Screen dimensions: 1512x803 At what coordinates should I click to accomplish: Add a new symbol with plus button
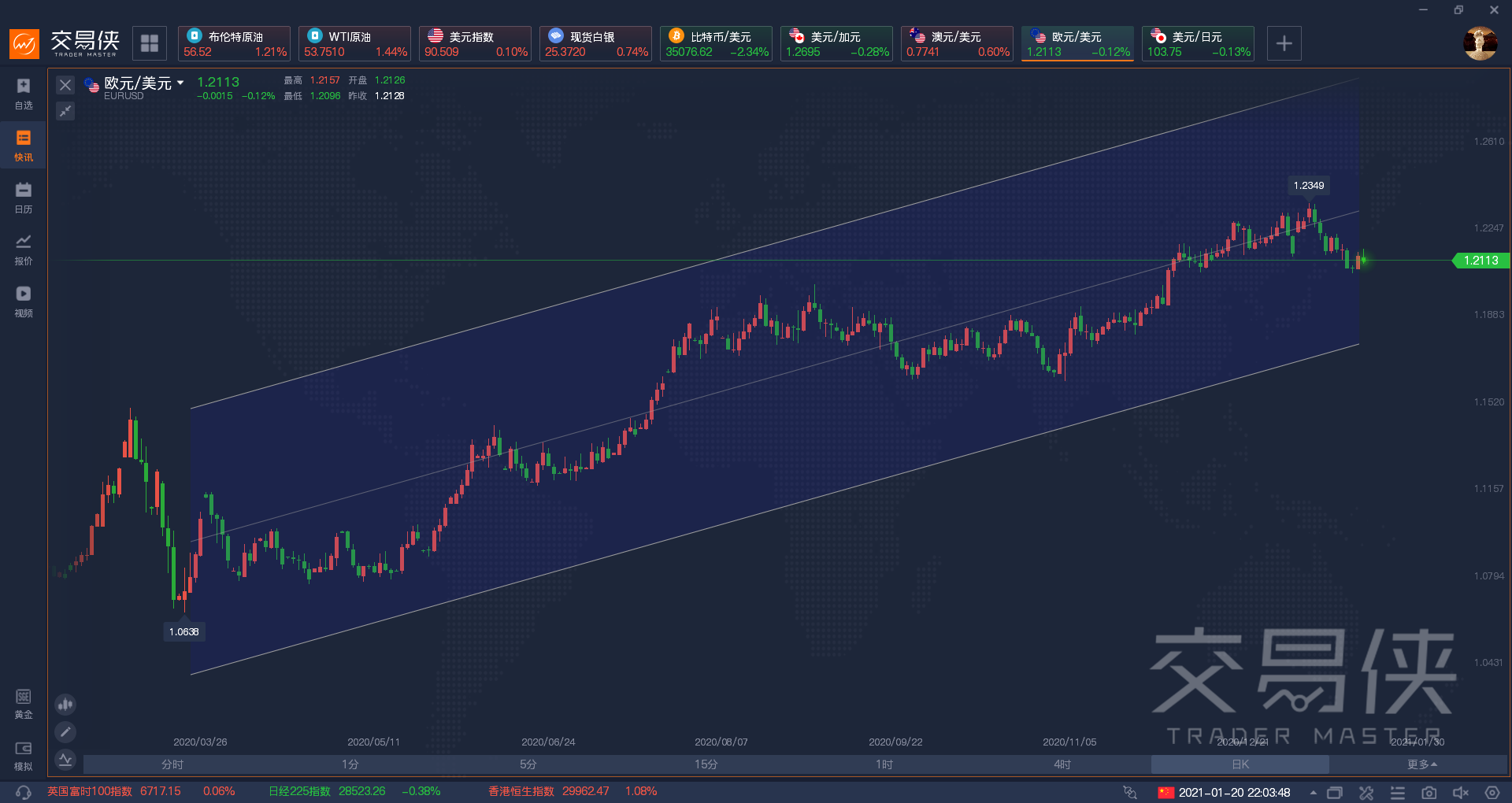point(1284,43)
